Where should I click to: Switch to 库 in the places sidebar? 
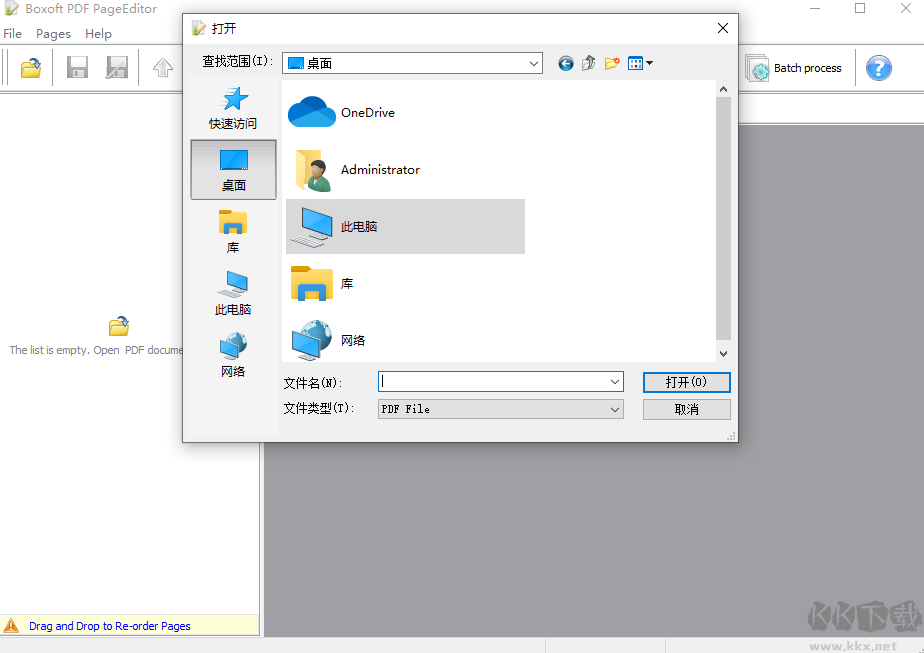233,230
